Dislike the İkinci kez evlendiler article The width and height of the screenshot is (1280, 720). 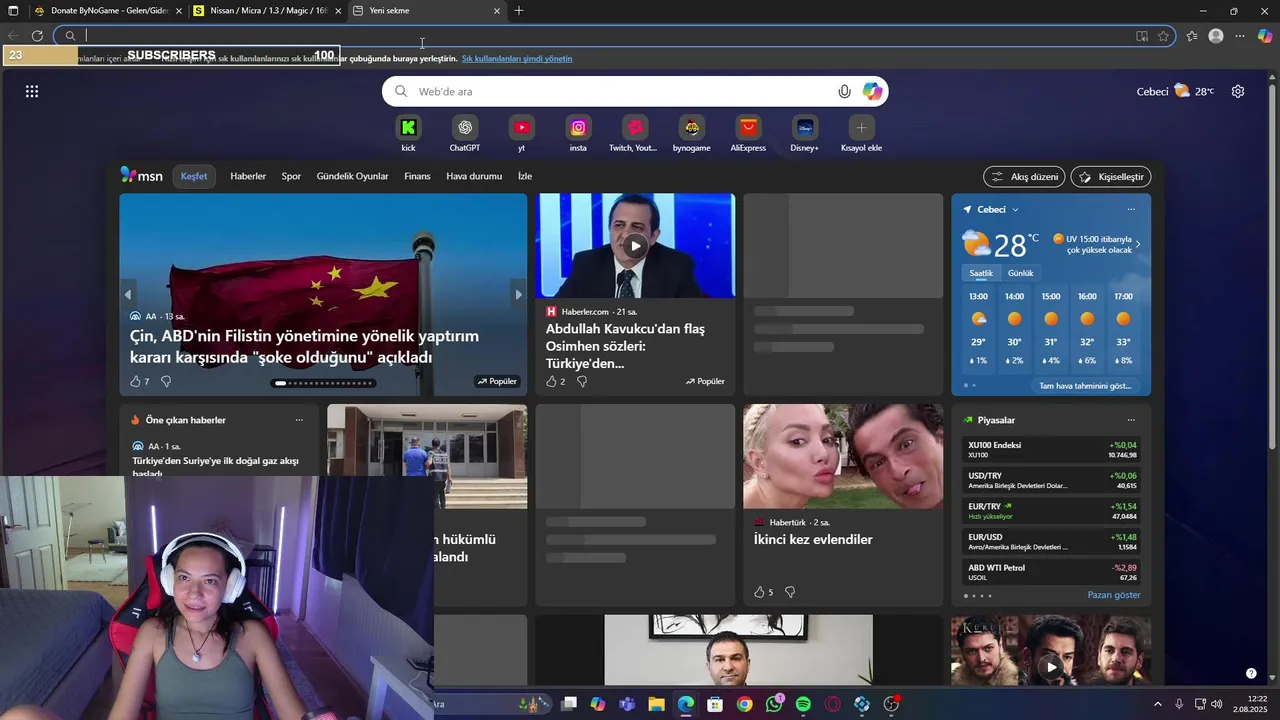pyautogui.click(x=790, y=592)
